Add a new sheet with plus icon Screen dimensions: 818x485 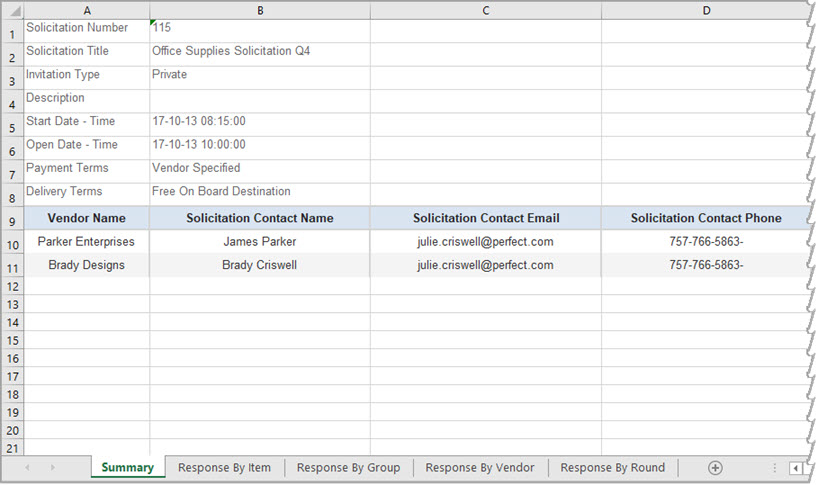(x=715, y=468)
